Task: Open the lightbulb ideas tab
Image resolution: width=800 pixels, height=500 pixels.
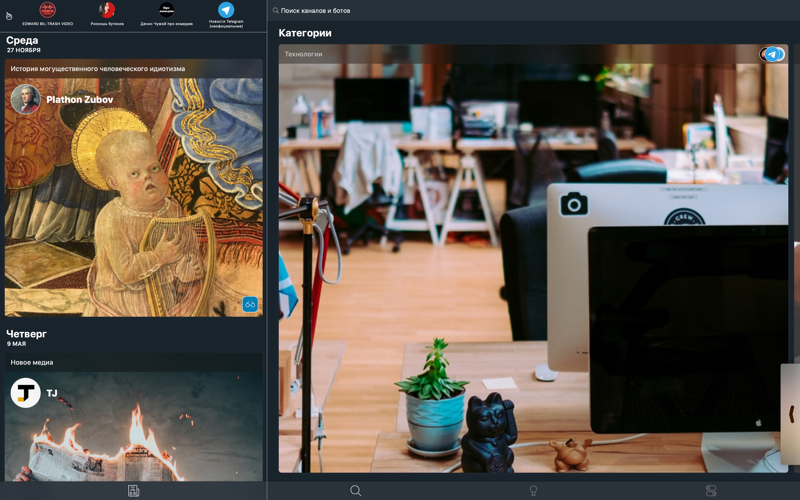Action: [x=533, y=490]
